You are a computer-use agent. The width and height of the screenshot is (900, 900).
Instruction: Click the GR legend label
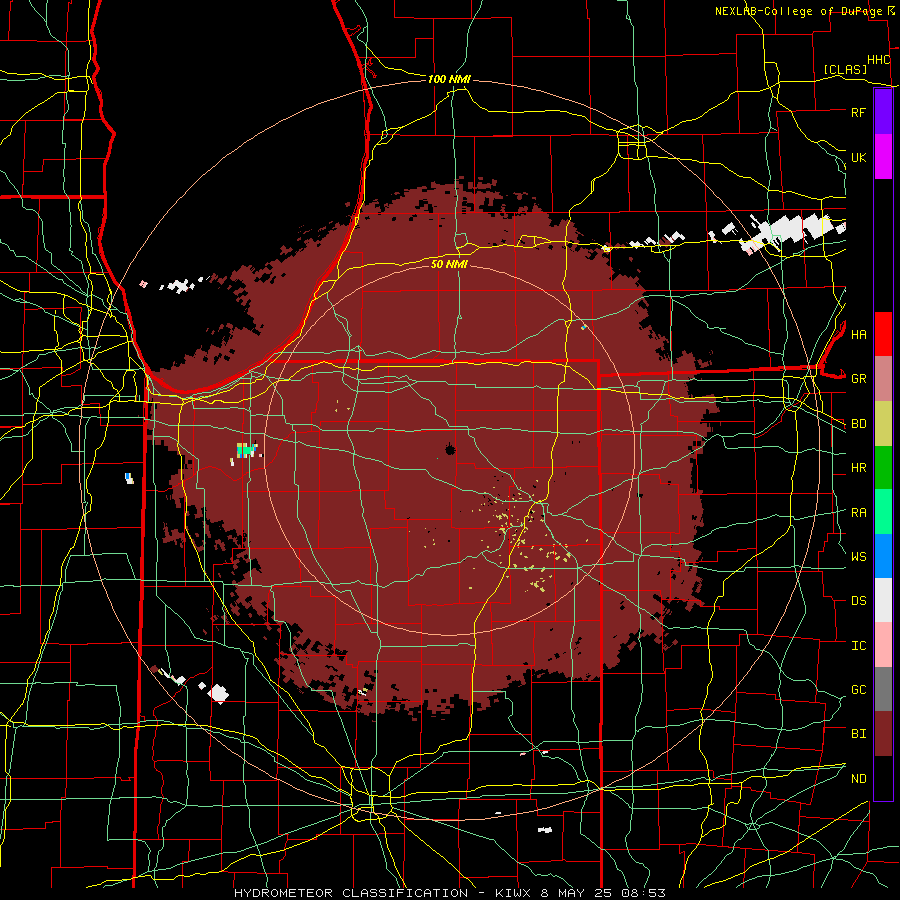(x=858, y=379)
